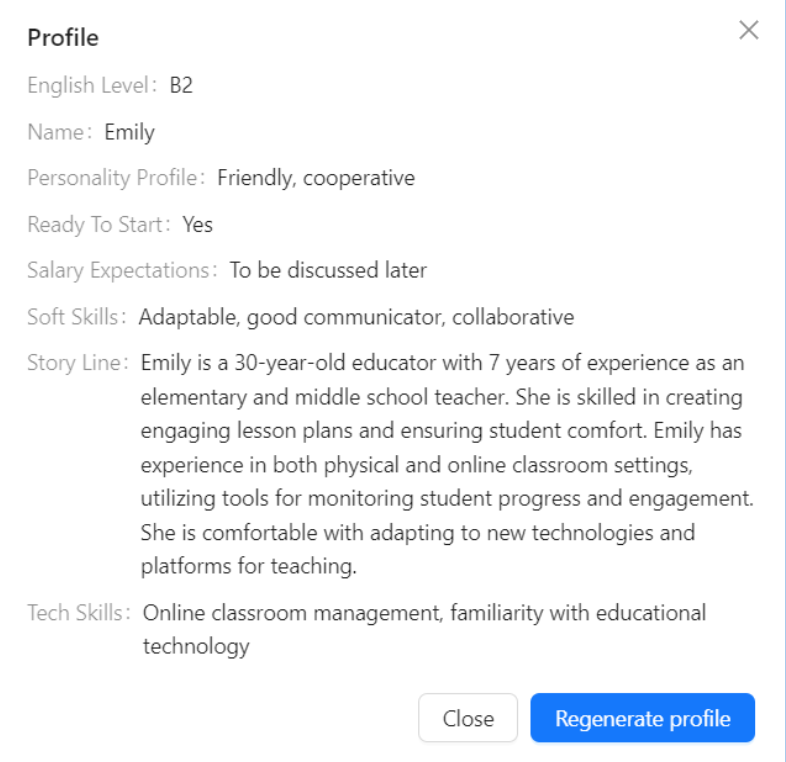
Task: Click the Regenerate profile button
Action: (x=643, y=718)
